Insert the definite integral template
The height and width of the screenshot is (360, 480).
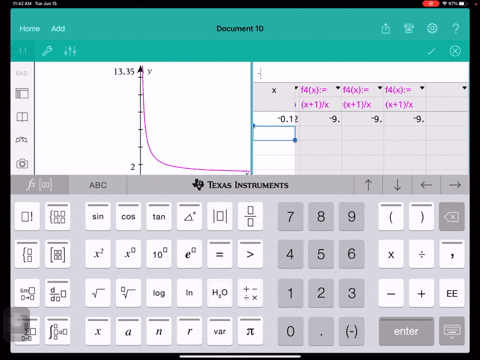(x=58, y=331)
